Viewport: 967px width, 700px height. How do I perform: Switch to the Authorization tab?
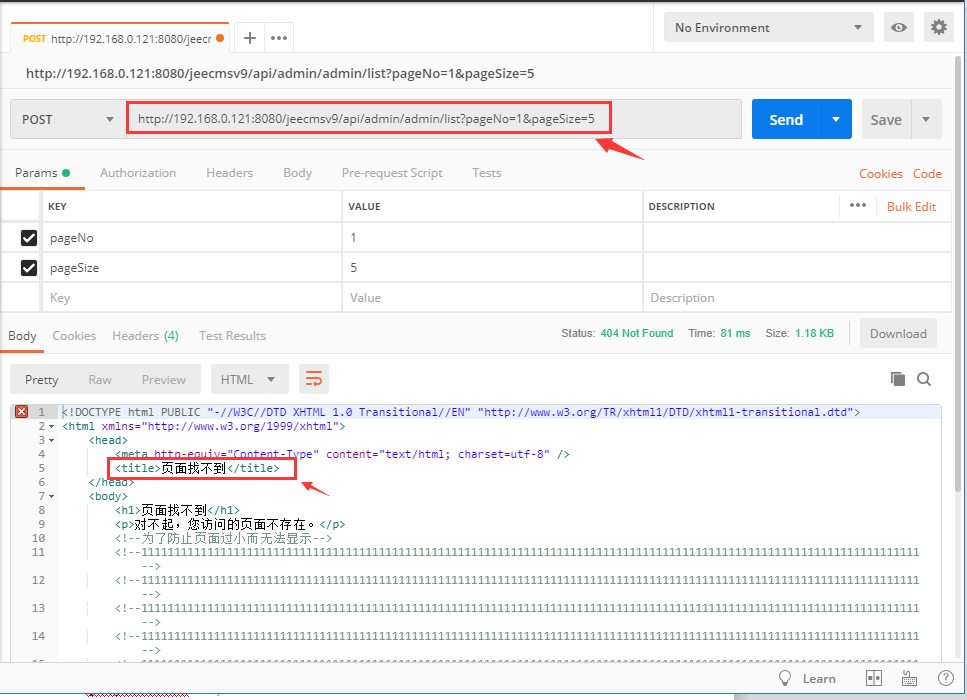[138, 173]
